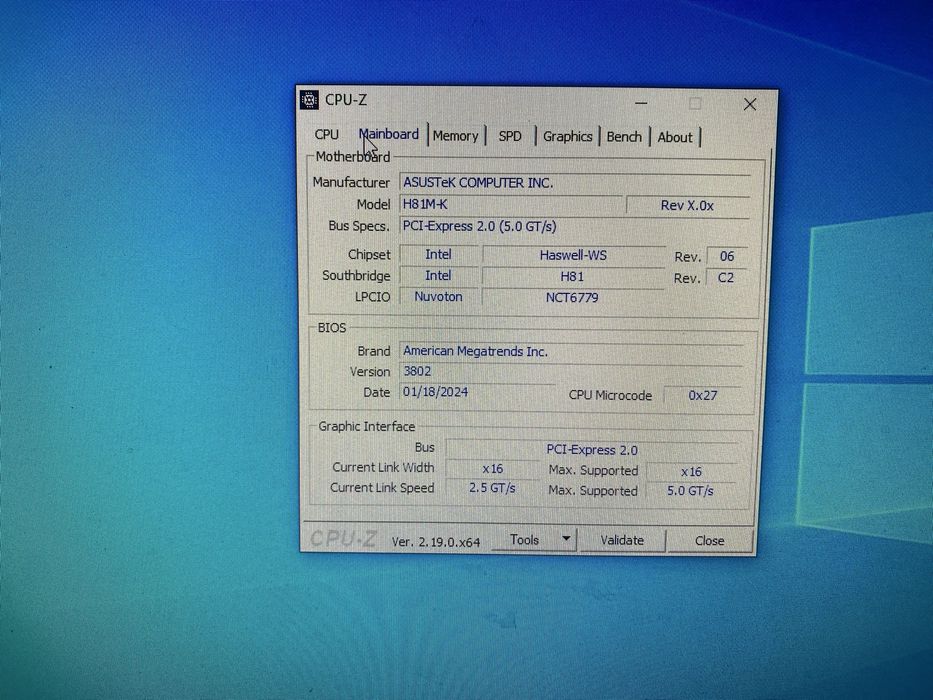Viewport: 933px width, 700px height.
Task: Click the Max. Supported link width x16
Action: click(x=691, y=471)
